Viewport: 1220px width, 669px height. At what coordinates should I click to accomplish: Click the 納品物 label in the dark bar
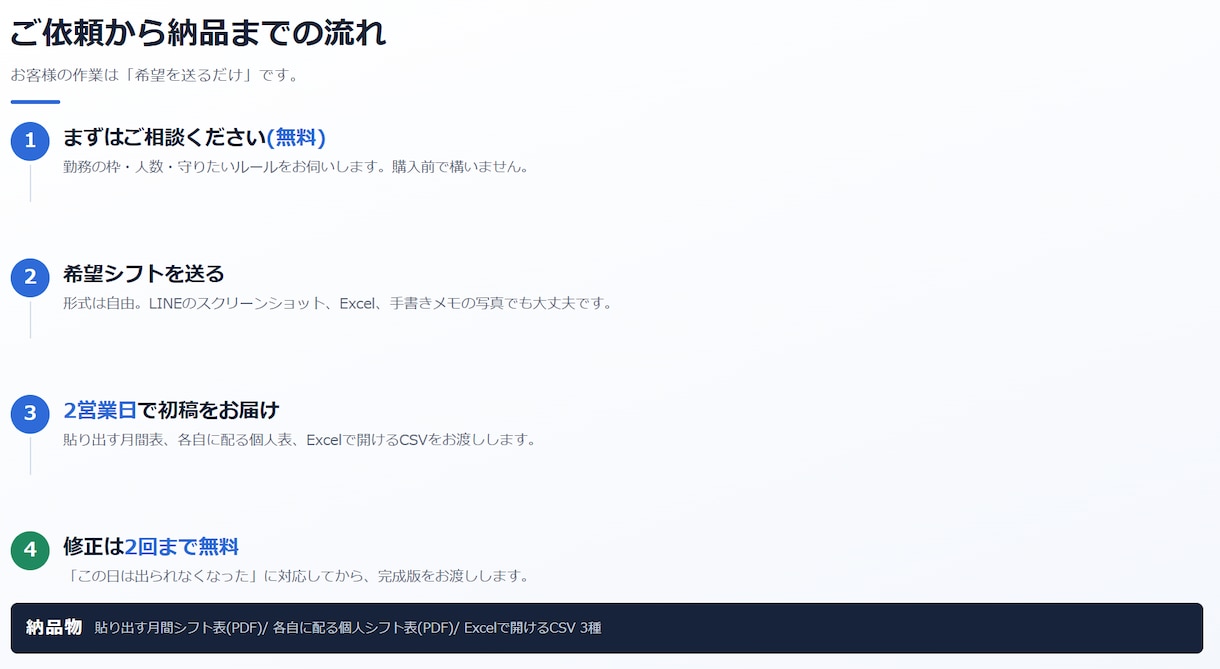click(54, 628)
